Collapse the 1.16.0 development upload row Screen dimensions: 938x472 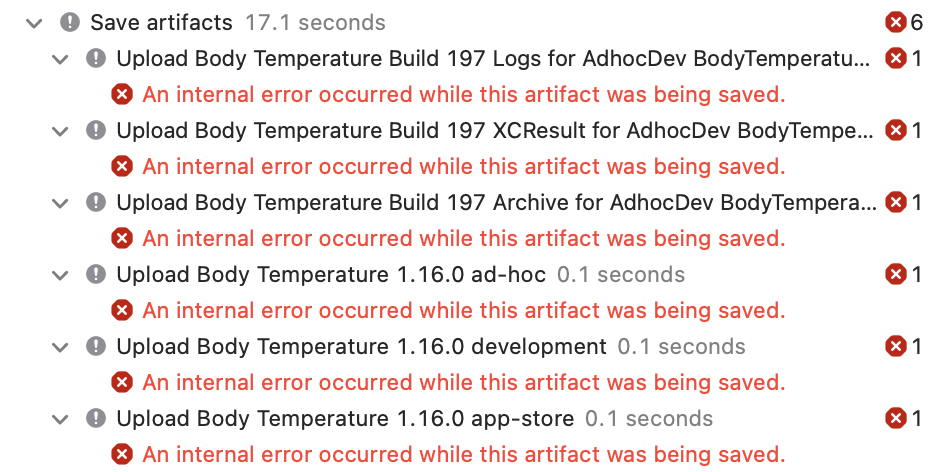[x=60, y=347]
